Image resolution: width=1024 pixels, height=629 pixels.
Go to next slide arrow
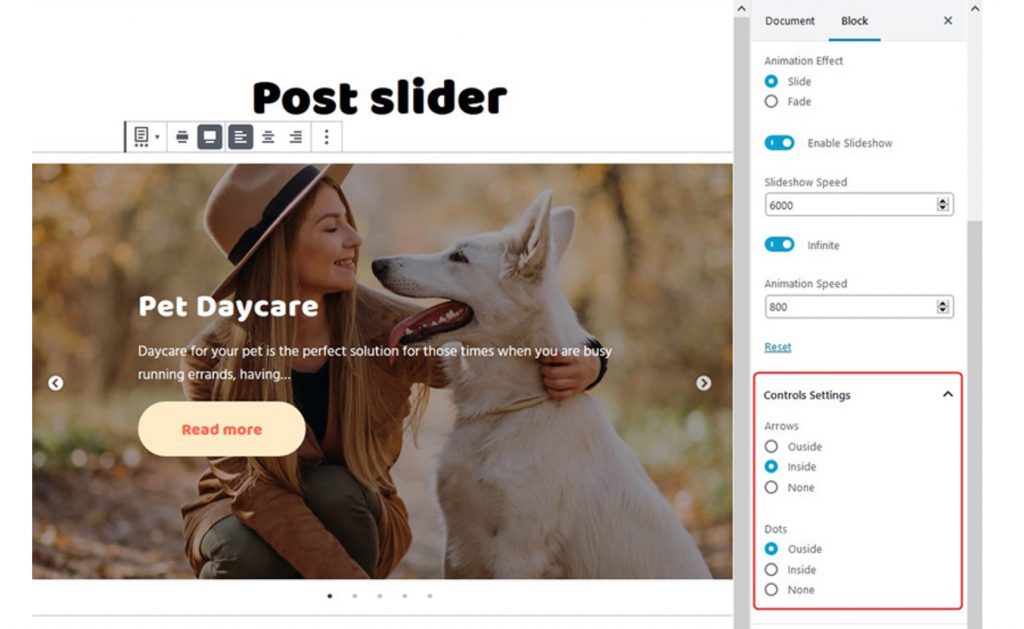(x=703, y=383)
